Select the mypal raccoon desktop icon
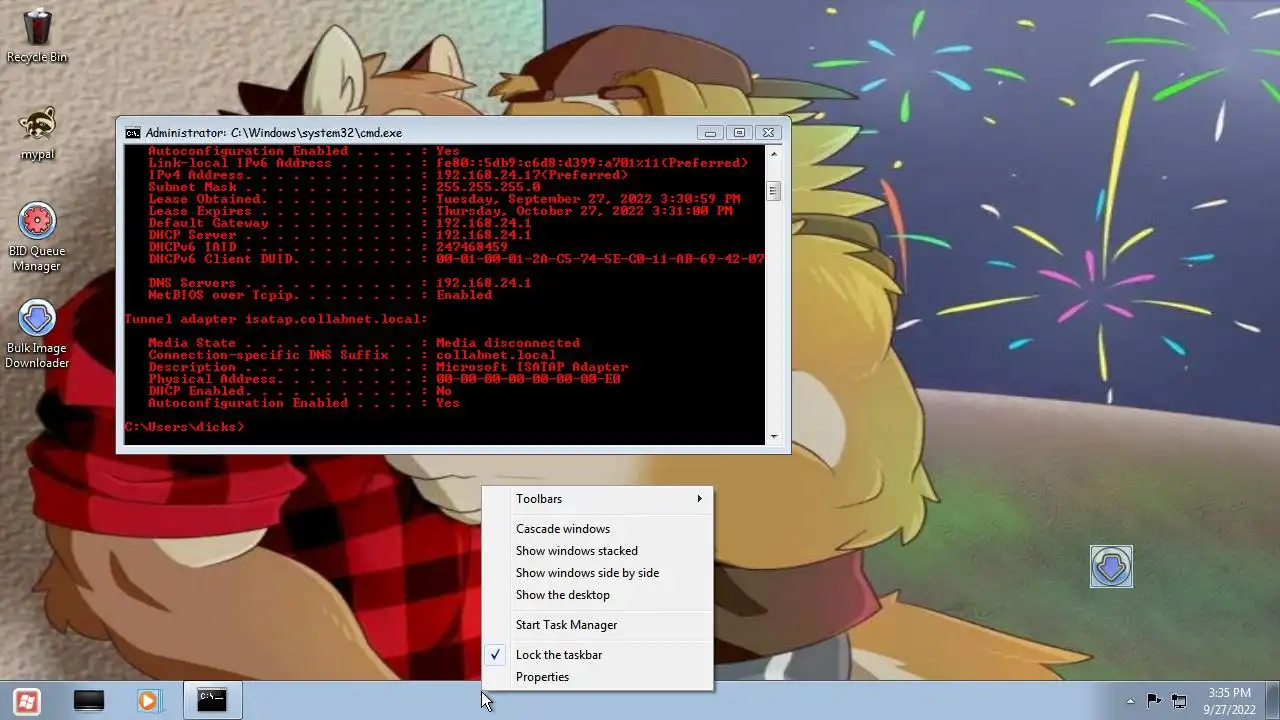1280x720 pixels. tap(37, 134)
